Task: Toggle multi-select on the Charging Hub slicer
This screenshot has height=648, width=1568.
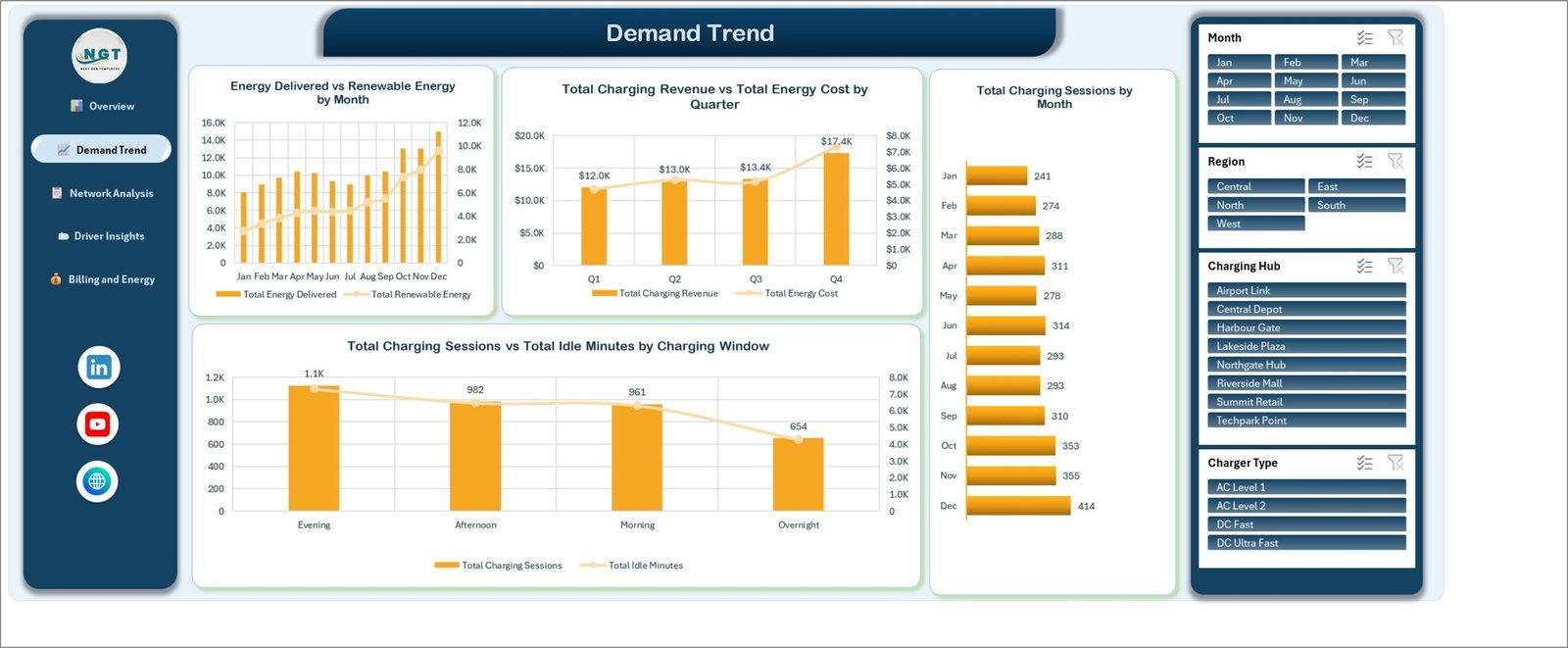Action: [1365, 267]
